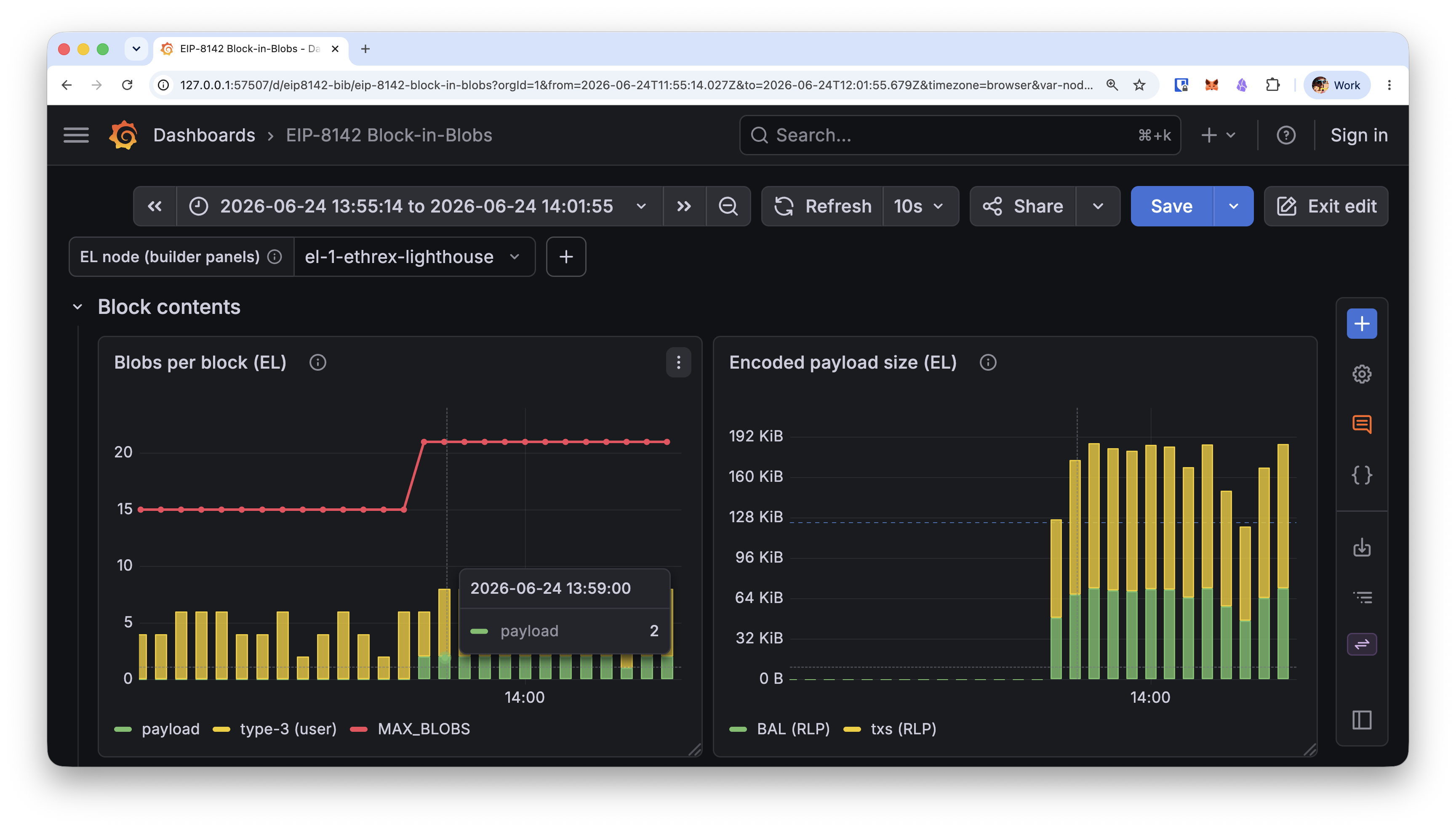Viewport: 1456px width, 829px height.
Task: Toggle BAL (RLP) series in legend
Action: [x=794, y=729]
